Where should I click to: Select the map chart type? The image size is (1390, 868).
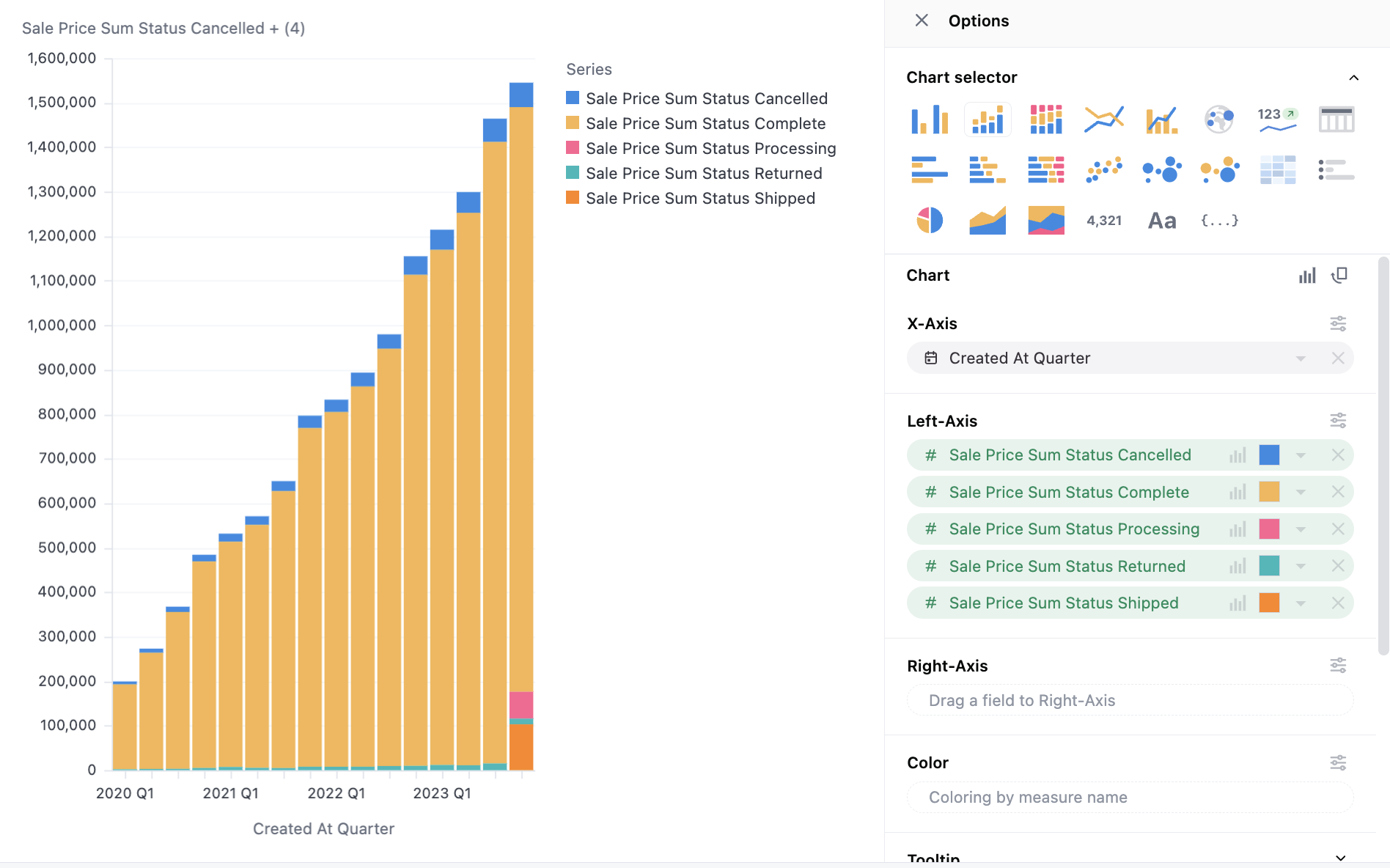click(1218, 119)
